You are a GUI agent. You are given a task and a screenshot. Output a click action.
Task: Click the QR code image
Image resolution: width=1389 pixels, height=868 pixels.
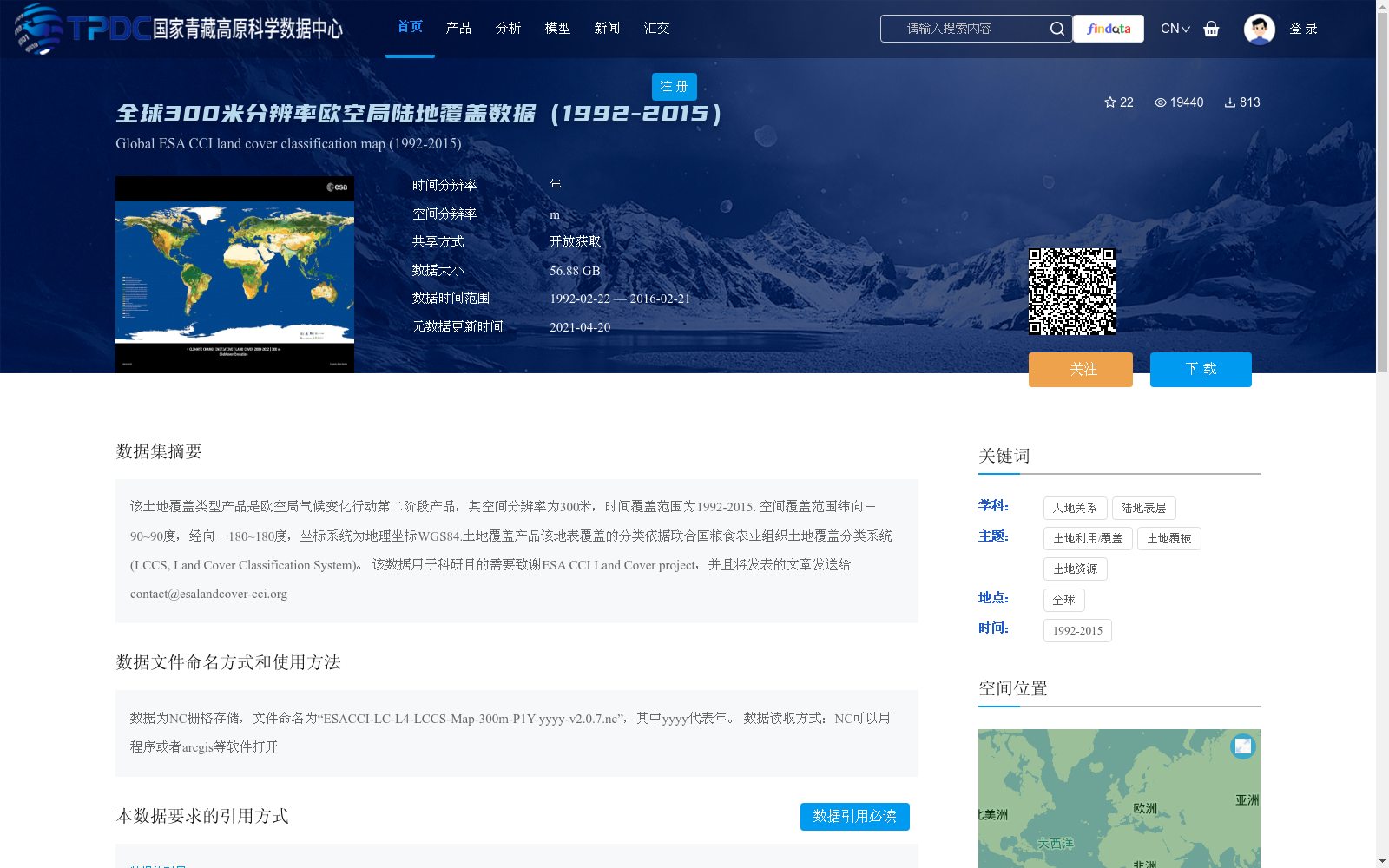tap(1072, 292)
